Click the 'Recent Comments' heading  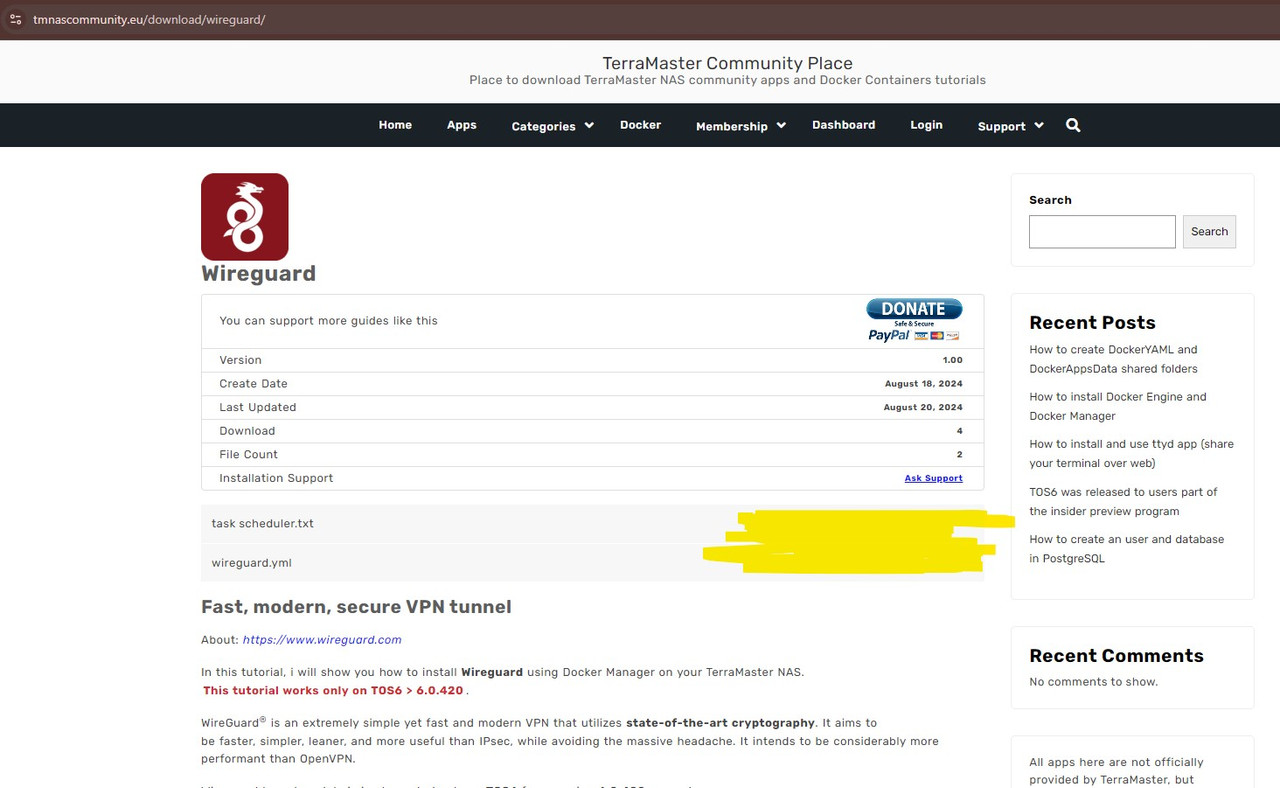tap(1116, 655)
